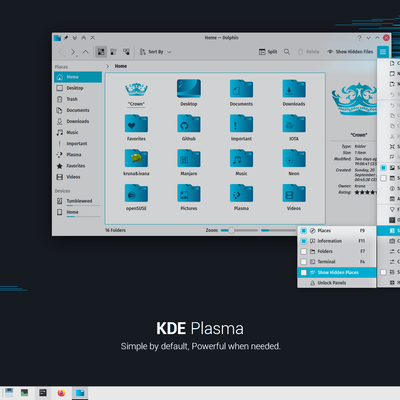Select Music in Places panel

click(x=78, y=132)
